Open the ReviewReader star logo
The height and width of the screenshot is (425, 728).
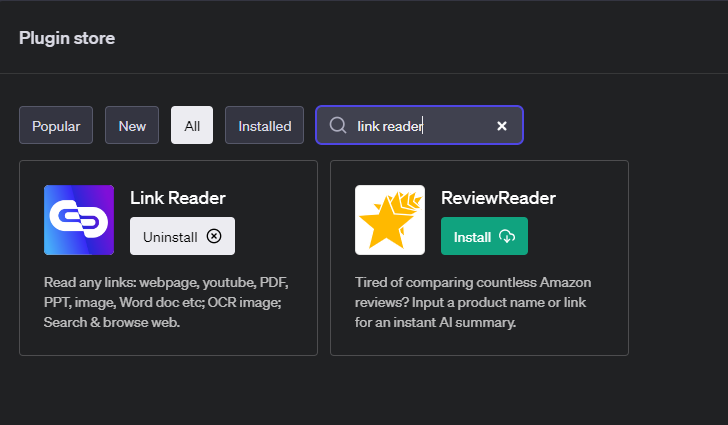click(x=390, y=220)
